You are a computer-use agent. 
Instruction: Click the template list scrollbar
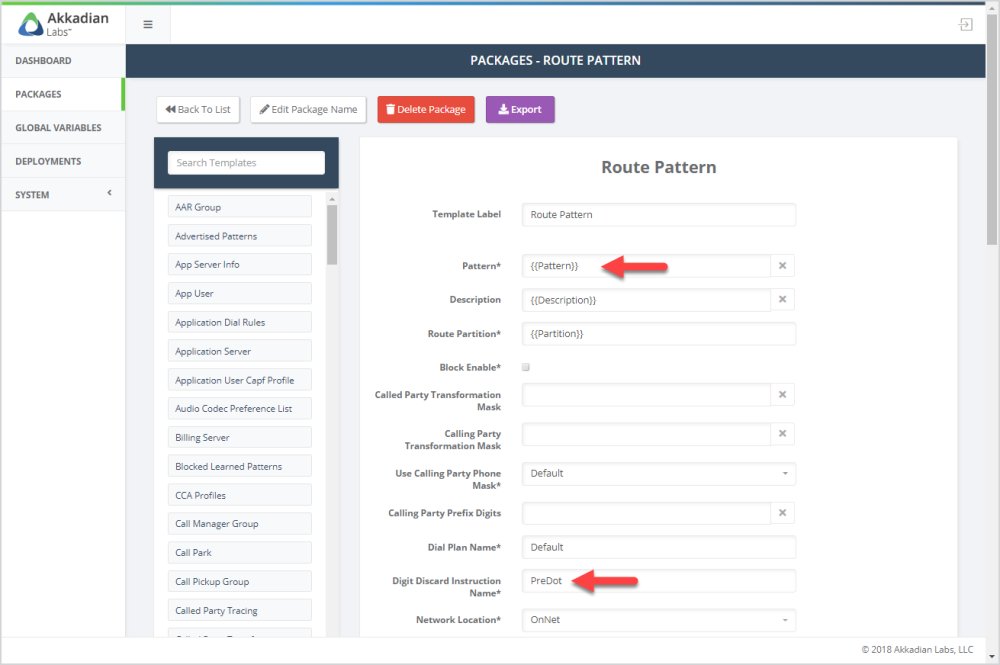(332, 236)
